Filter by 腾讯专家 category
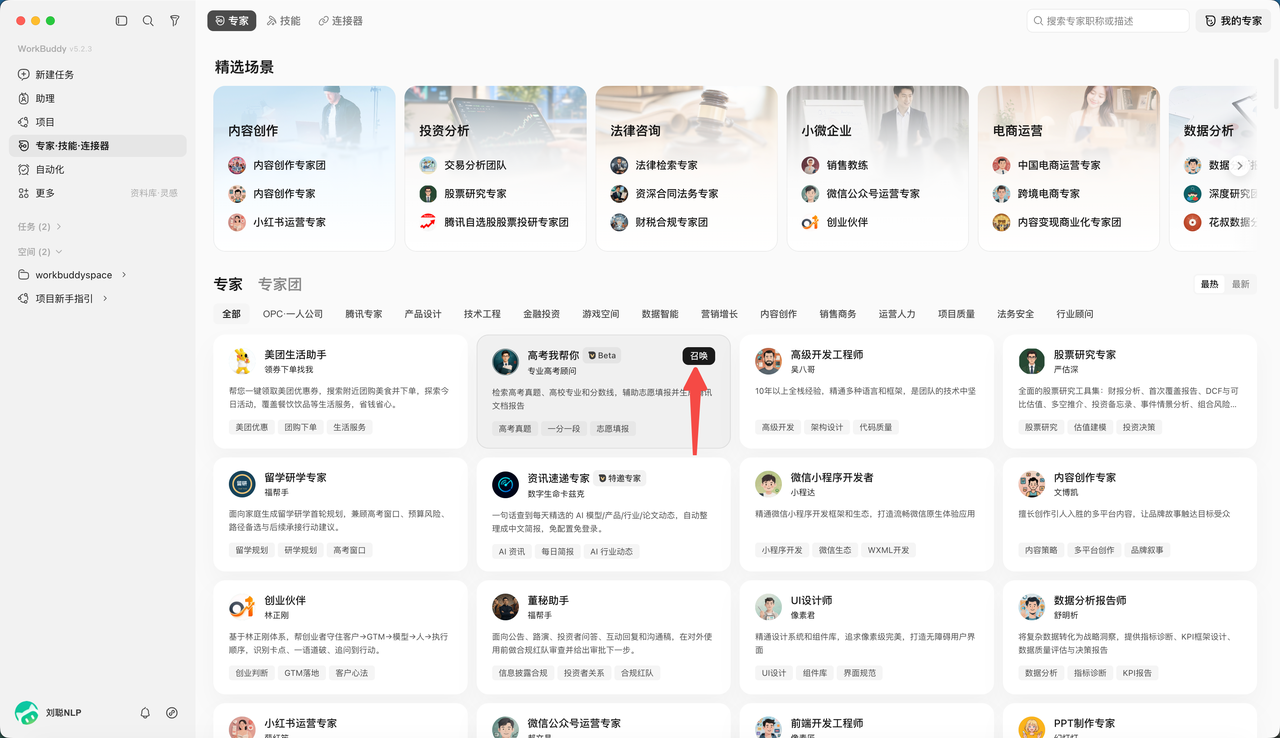This screenshot has height=738, width=1280. (x=364, y=314)
